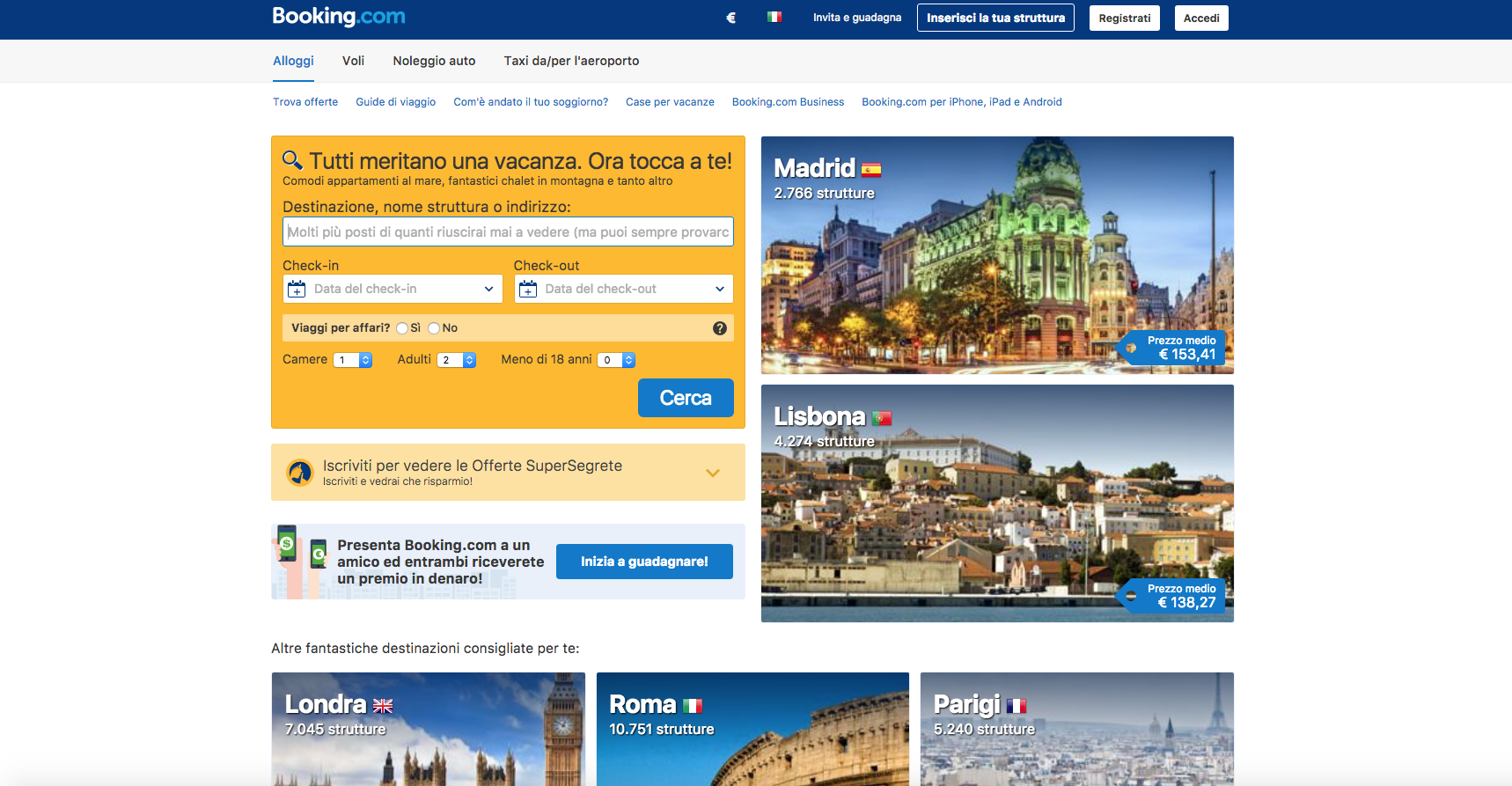Screen dimensions: 1512x786
Task: Click the Portugal flag next to Lisbona
Action: 882,418
